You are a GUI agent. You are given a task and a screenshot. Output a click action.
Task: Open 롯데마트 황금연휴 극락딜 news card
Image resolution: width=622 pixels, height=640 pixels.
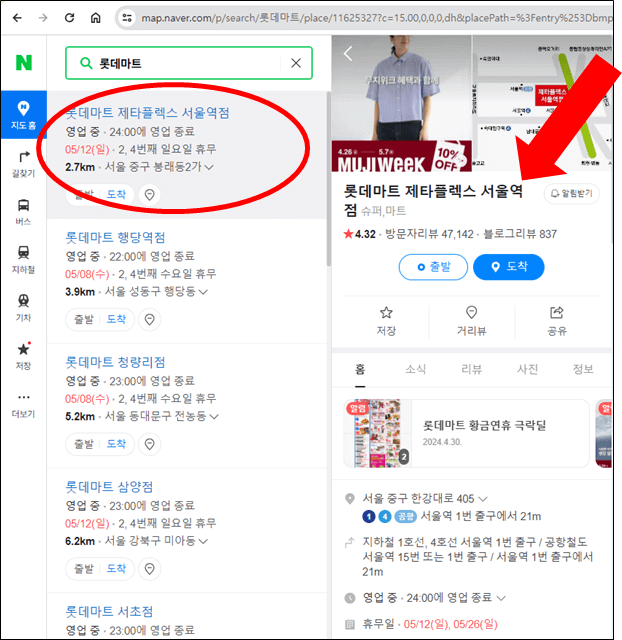[466, 433]
